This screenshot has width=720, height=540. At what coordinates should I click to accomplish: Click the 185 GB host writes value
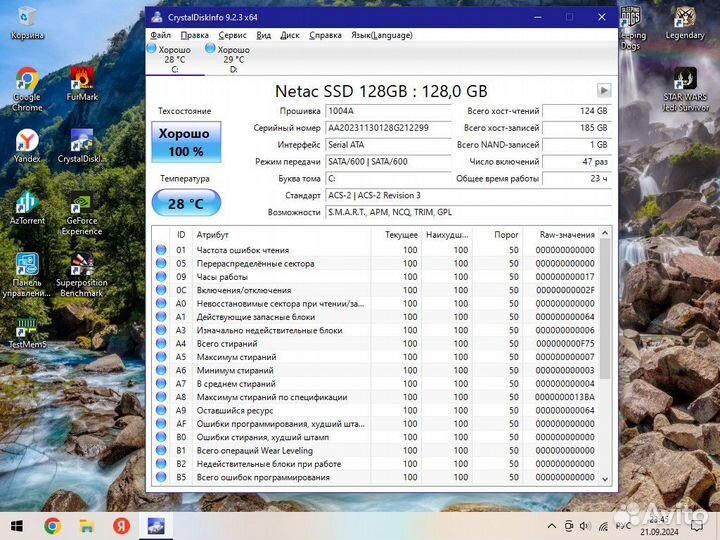577,128
